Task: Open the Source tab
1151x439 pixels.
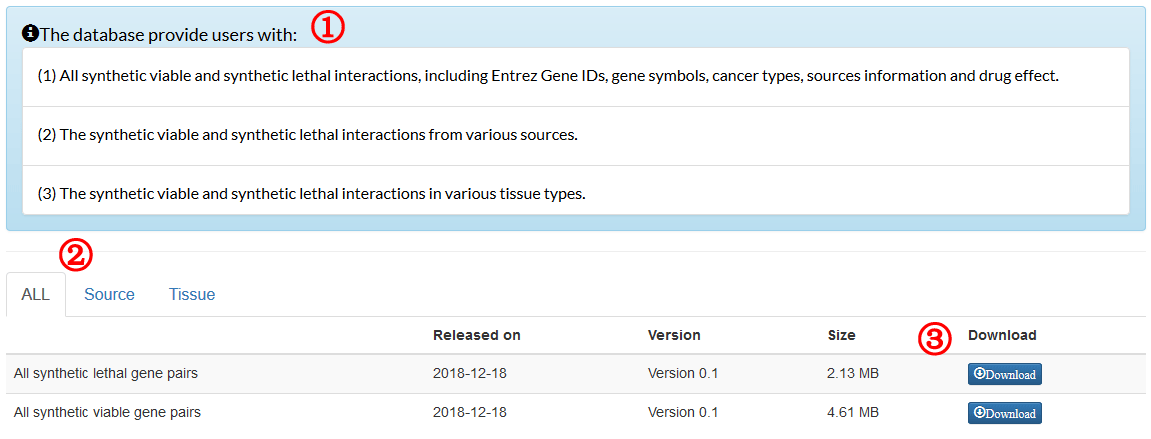Action: click(109, 294)
